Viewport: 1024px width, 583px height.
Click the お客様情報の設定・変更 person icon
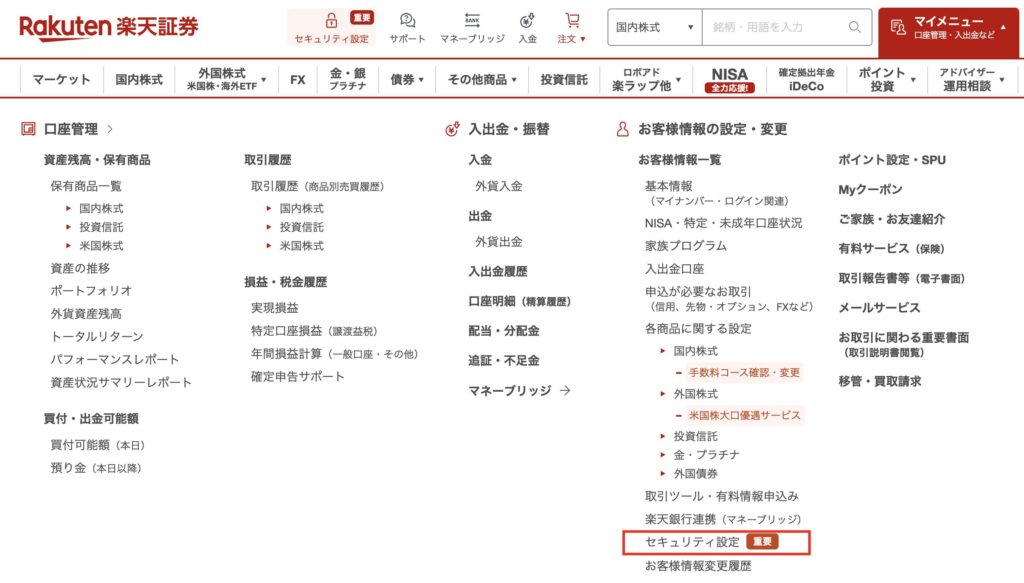pyautogui.click(x=622, y=129)
